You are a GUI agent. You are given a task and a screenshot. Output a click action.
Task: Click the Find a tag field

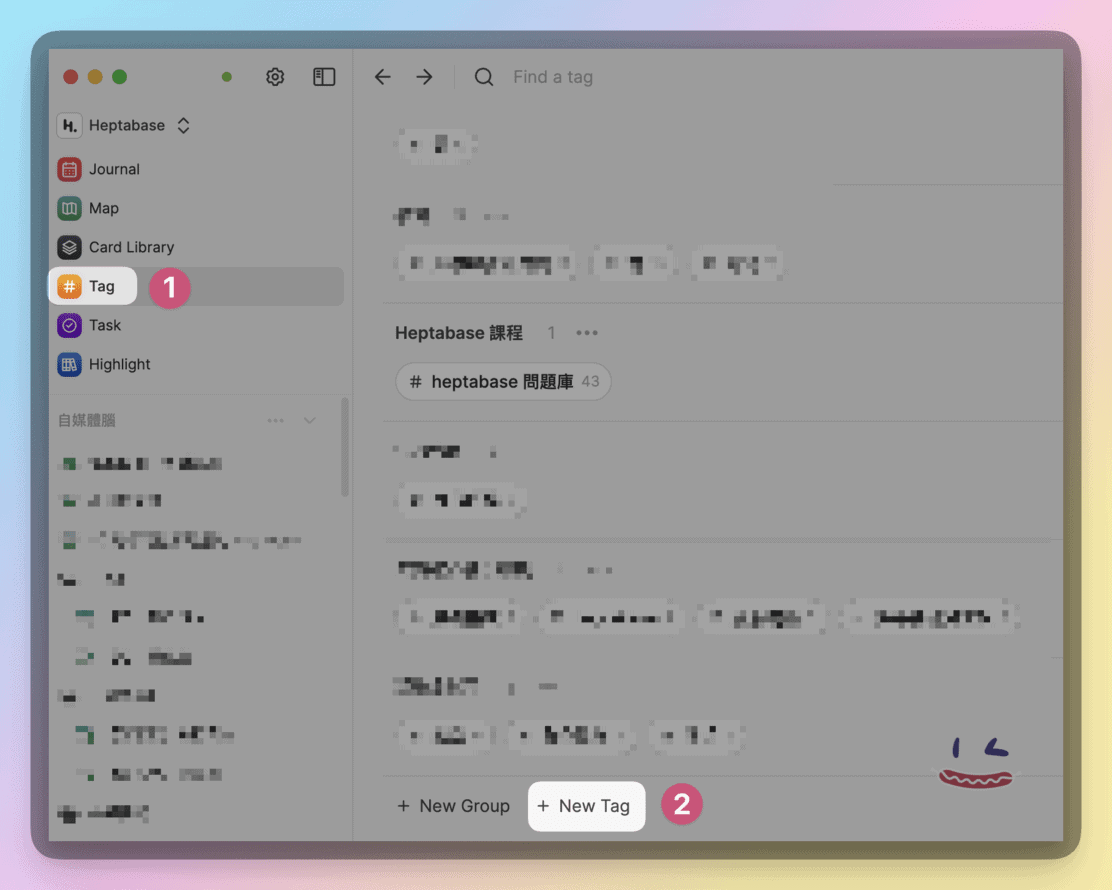pos(553,77)
